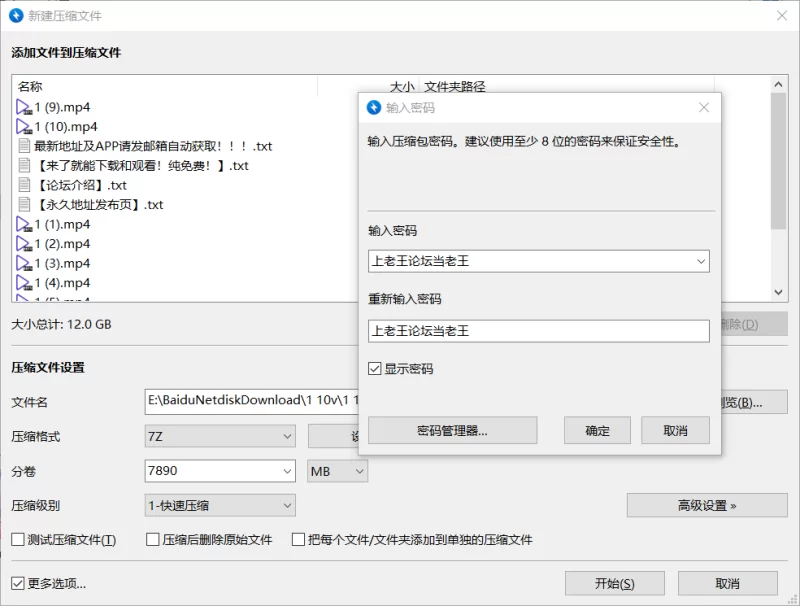Click the video icon of 1 (2).mp4

(24, 243)
